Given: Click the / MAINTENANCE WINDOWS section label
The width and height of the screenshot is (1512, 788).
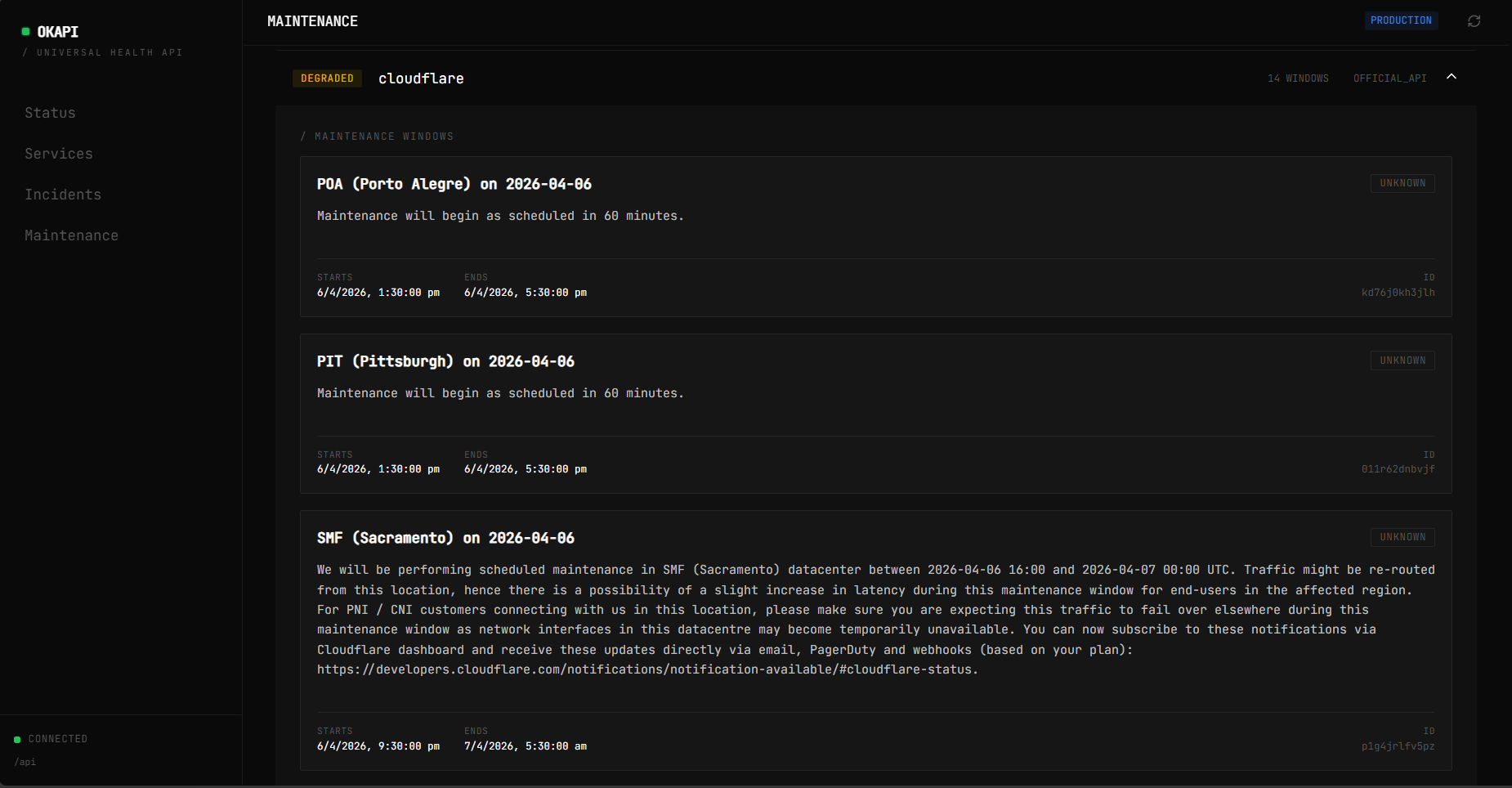Looking at the screenshot, I should (x=377, y=137).
